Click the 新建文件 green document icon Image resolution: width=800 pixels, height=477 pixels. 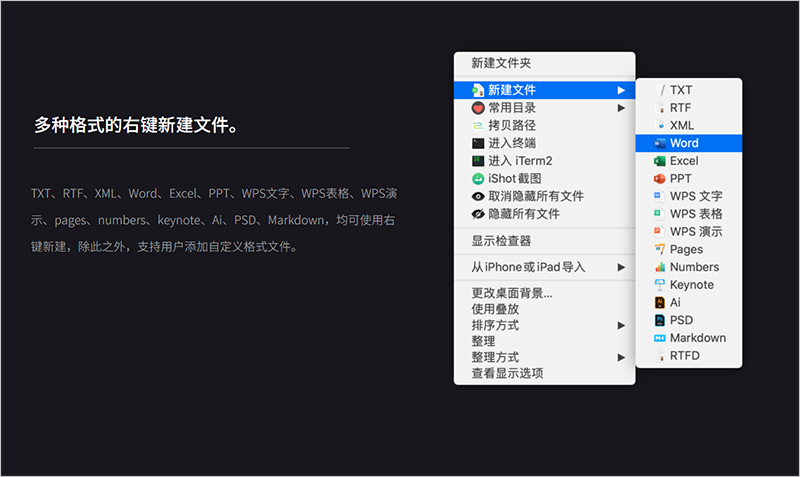coord(478,90)
